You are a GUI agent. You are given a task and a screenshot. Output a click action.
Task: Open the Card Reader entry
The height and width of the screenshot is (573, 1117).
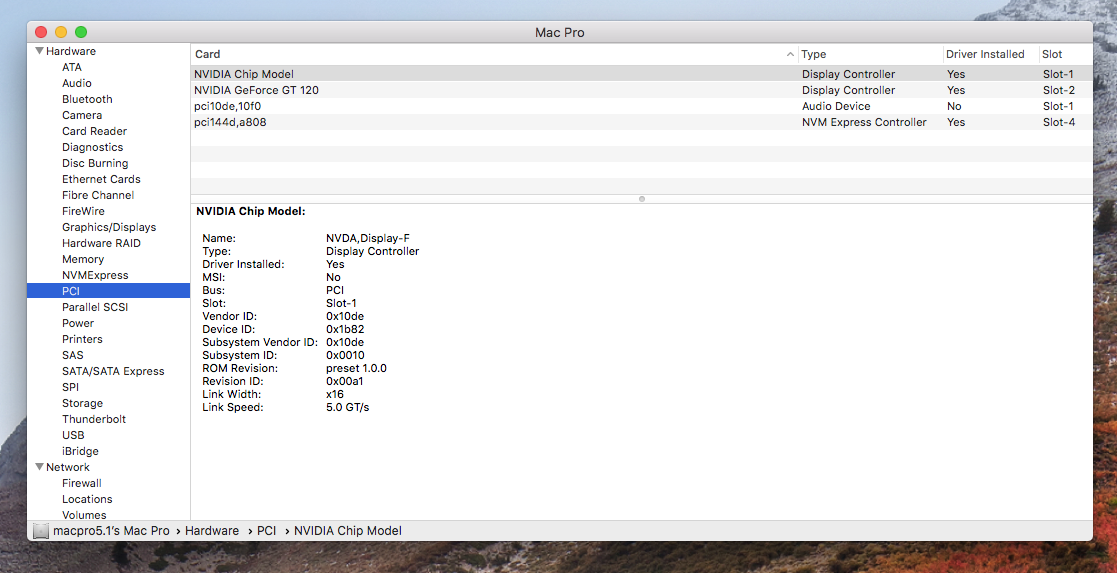(94, 131)
